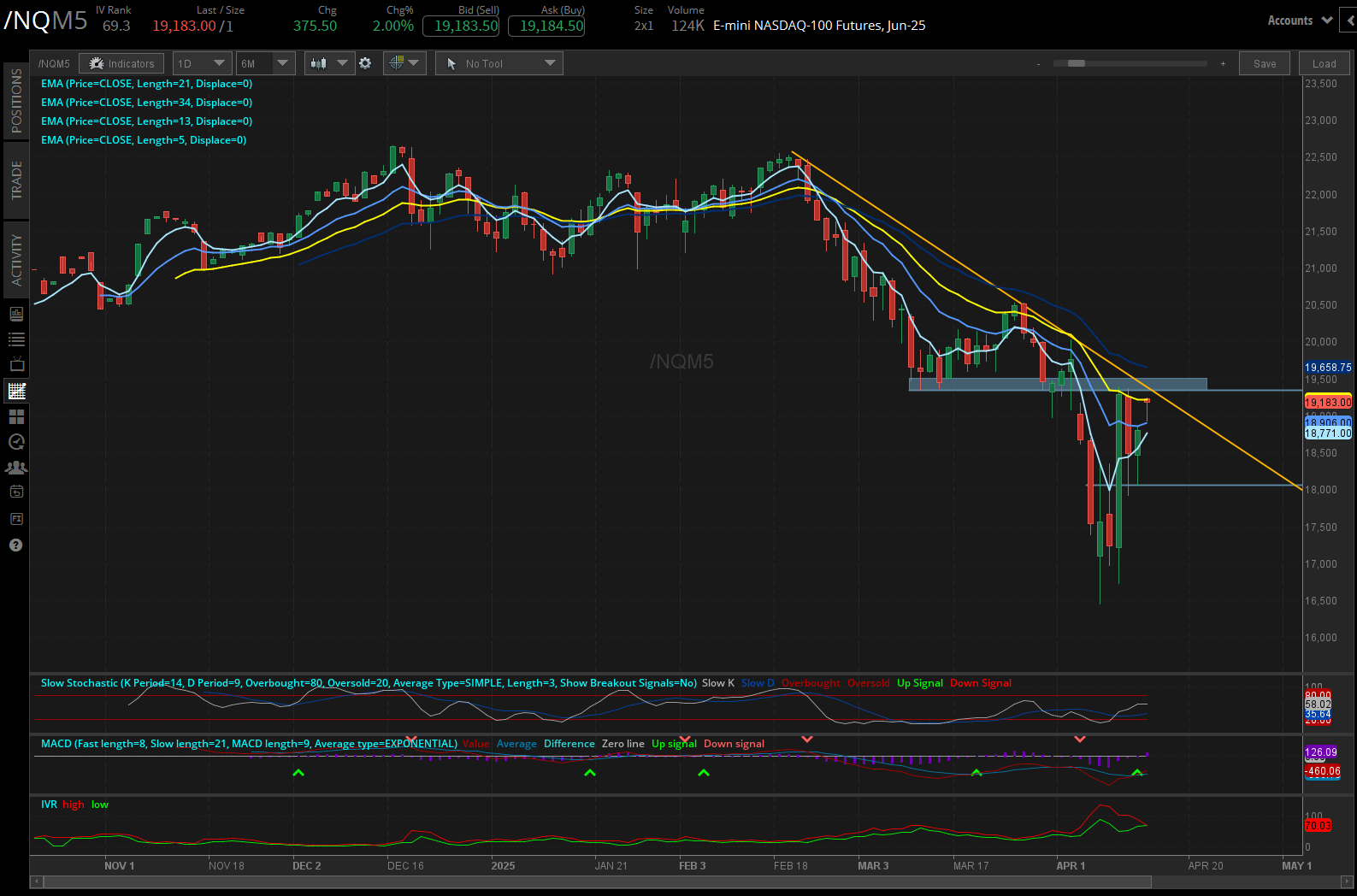Click the APR 1 date label
This screenshot has width=1357, height=896.
[x=1071, y=866]
